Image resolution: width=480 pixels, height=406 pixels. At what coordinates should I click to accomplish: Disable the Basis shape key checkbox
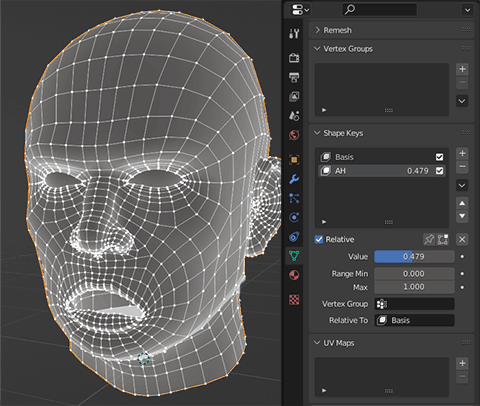439,157
